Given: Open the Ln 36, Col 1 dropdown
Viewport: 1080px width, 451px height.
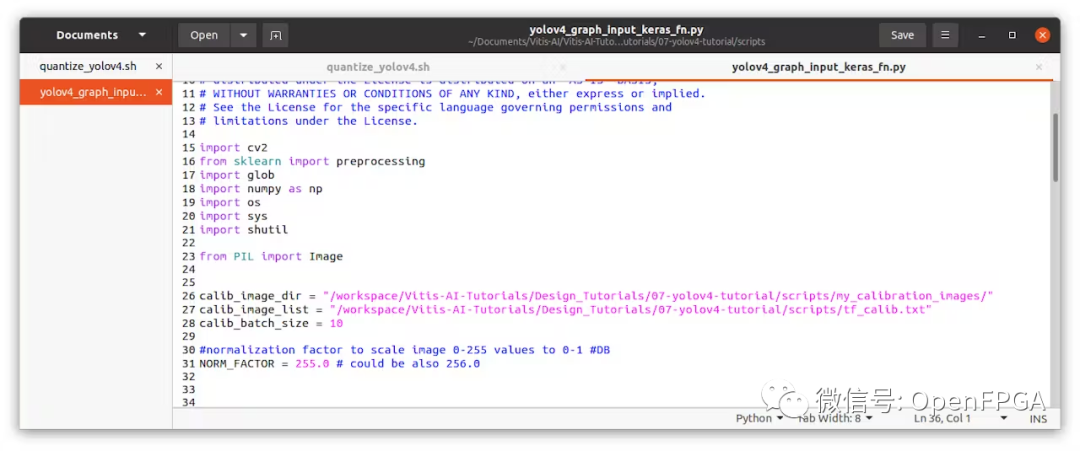Looking at the screenshot, I should (x=950, y=419).
